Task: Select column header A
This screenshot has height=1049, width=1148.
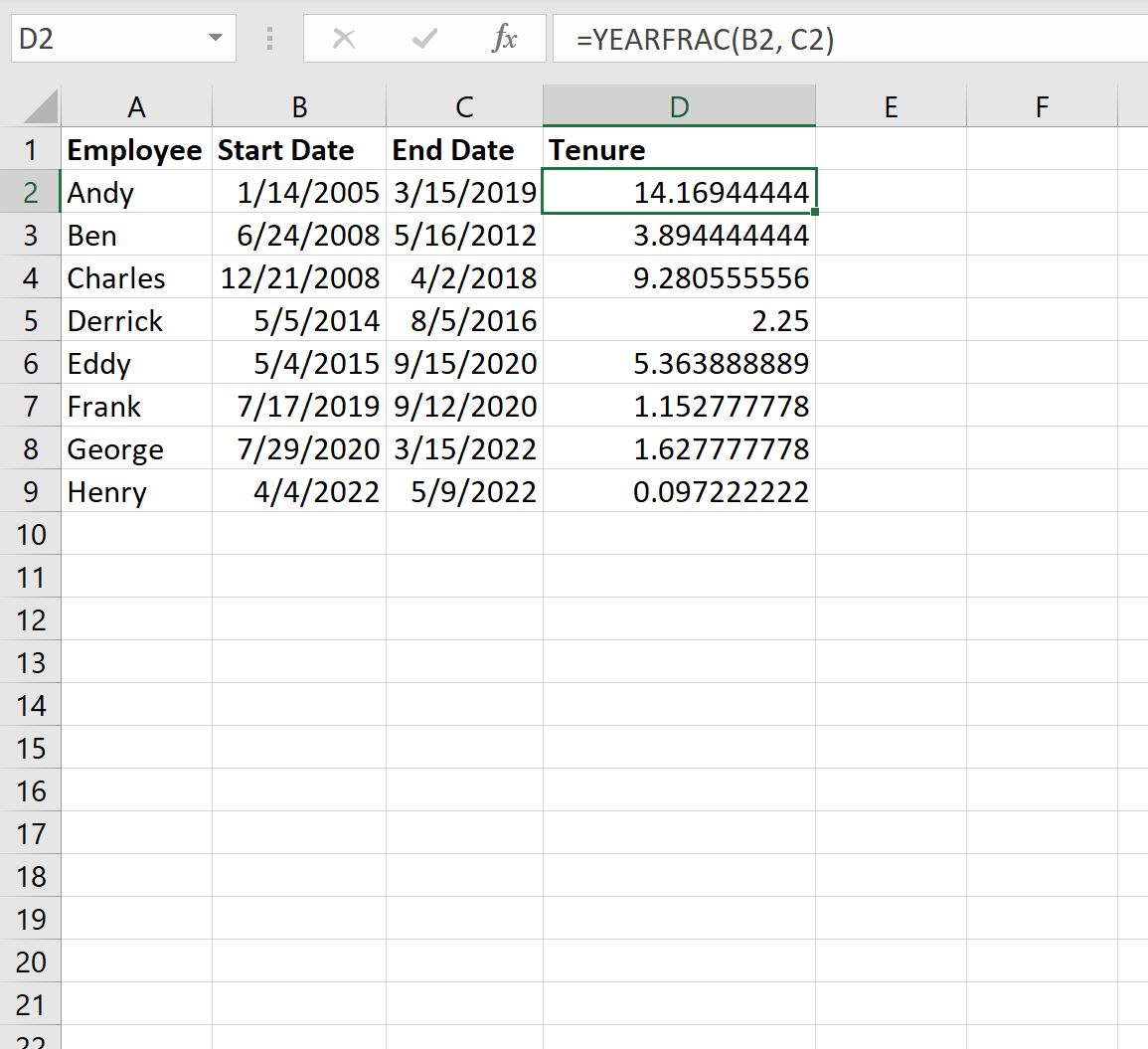Action: [x=136, y=105]
